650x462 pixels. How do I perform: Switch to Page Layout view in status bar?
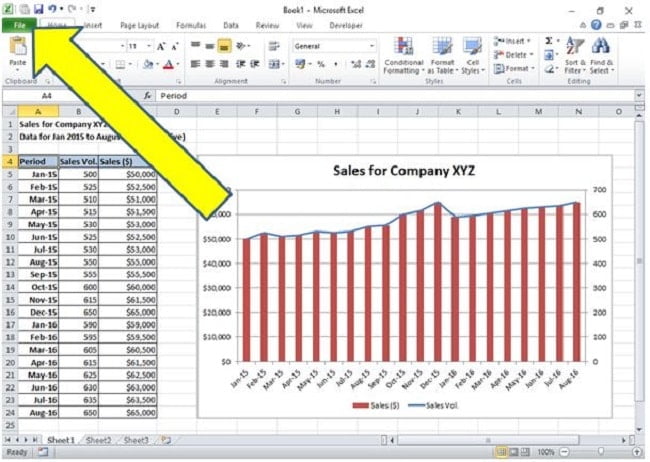pyautogui.click(x=514, y=452)
